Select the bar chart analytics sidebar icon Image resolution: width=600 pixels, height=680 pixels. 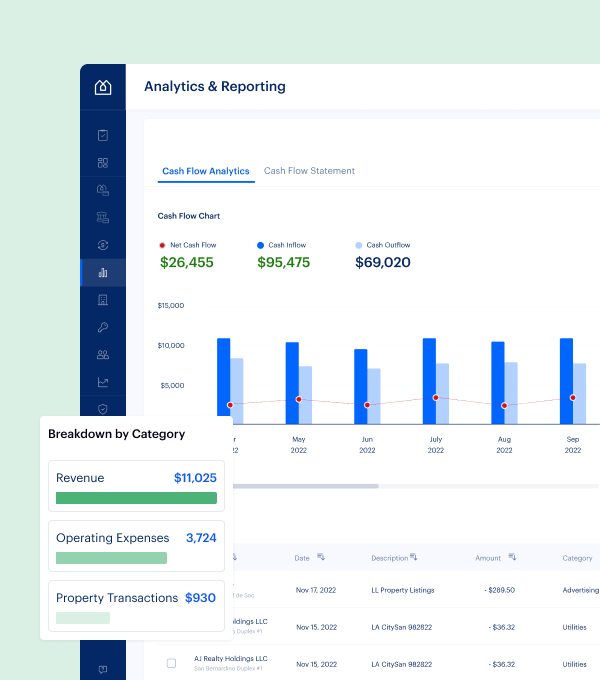(x=103, y=272)
